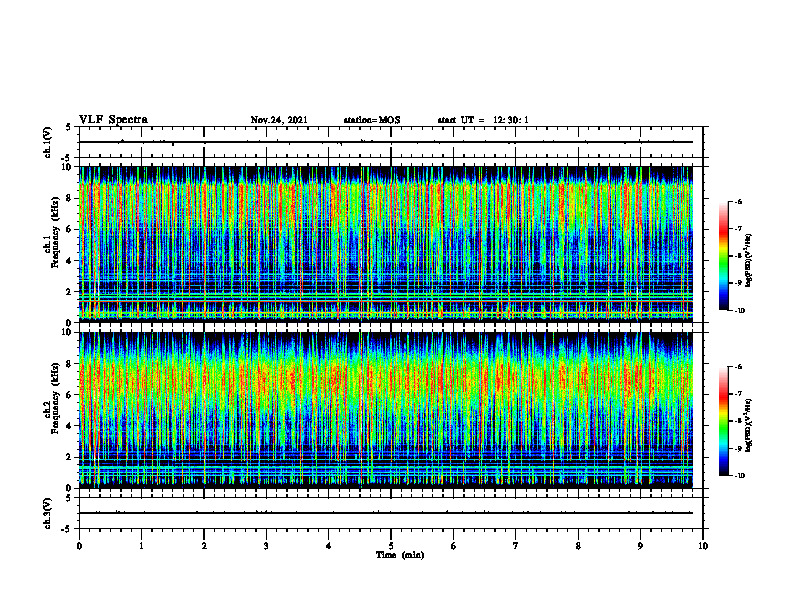The height and width of the screenshot is (612, 792).
Task: Click time axis tick label "7"
Action: click(516, 546)
